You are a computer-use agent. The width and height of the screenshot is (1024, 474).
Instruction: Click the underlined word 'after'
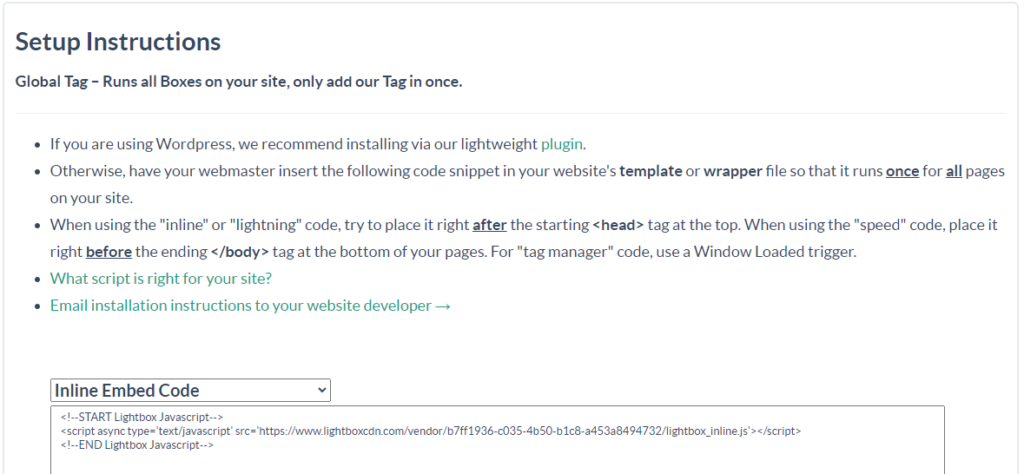click(x=490, y=225)
